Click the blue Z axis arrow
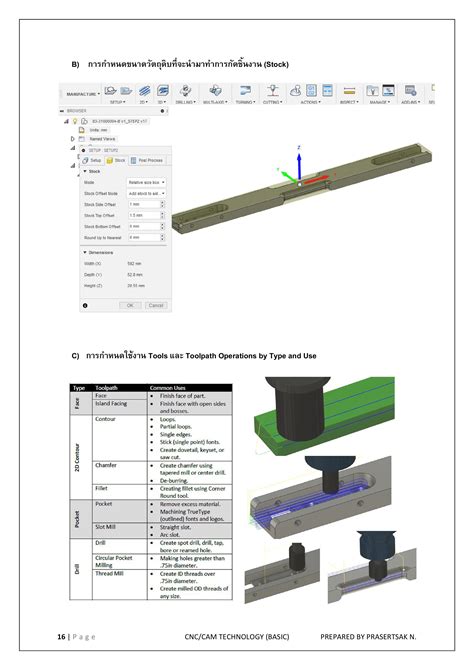Image resolution: width=474 pixels, height=670 pixels. point(299,165)
